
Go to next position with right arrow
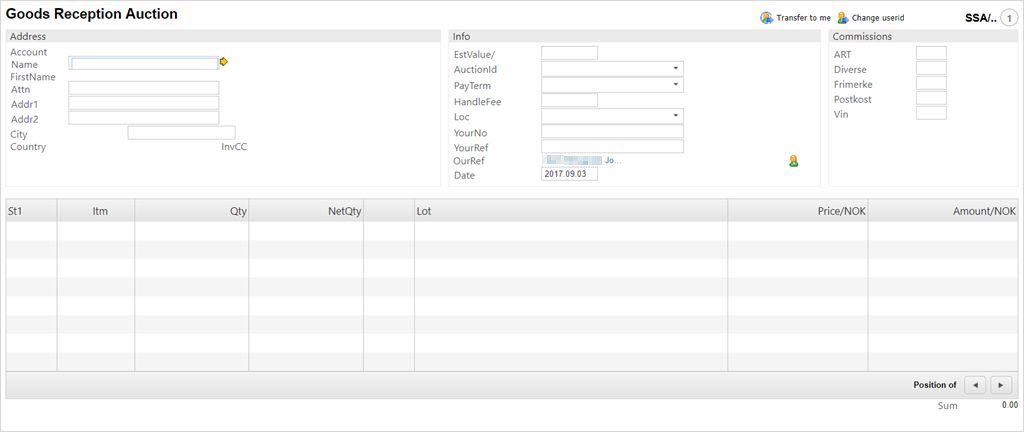pos(1000,385)
